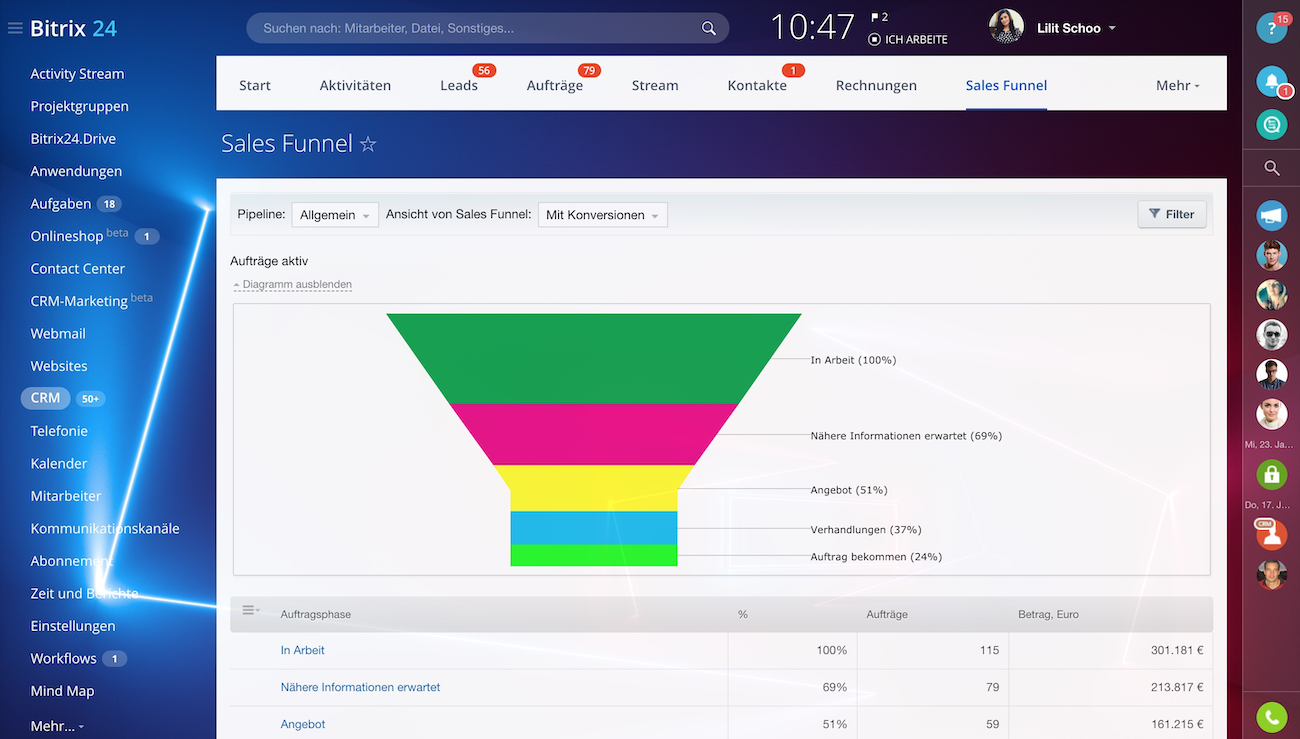Open the help question mark icon

click(1271, 28)
